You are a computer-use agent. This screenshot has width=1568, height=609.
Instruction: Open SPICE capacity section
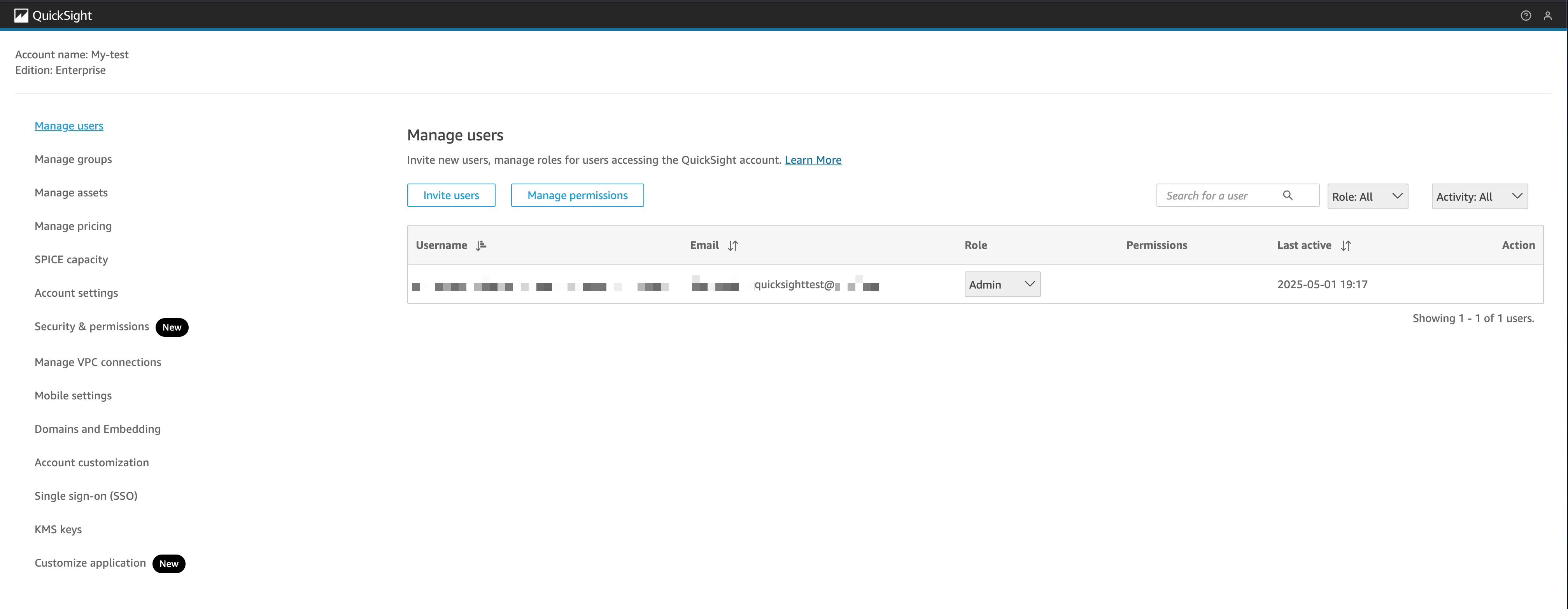click(x=71, y=259)
